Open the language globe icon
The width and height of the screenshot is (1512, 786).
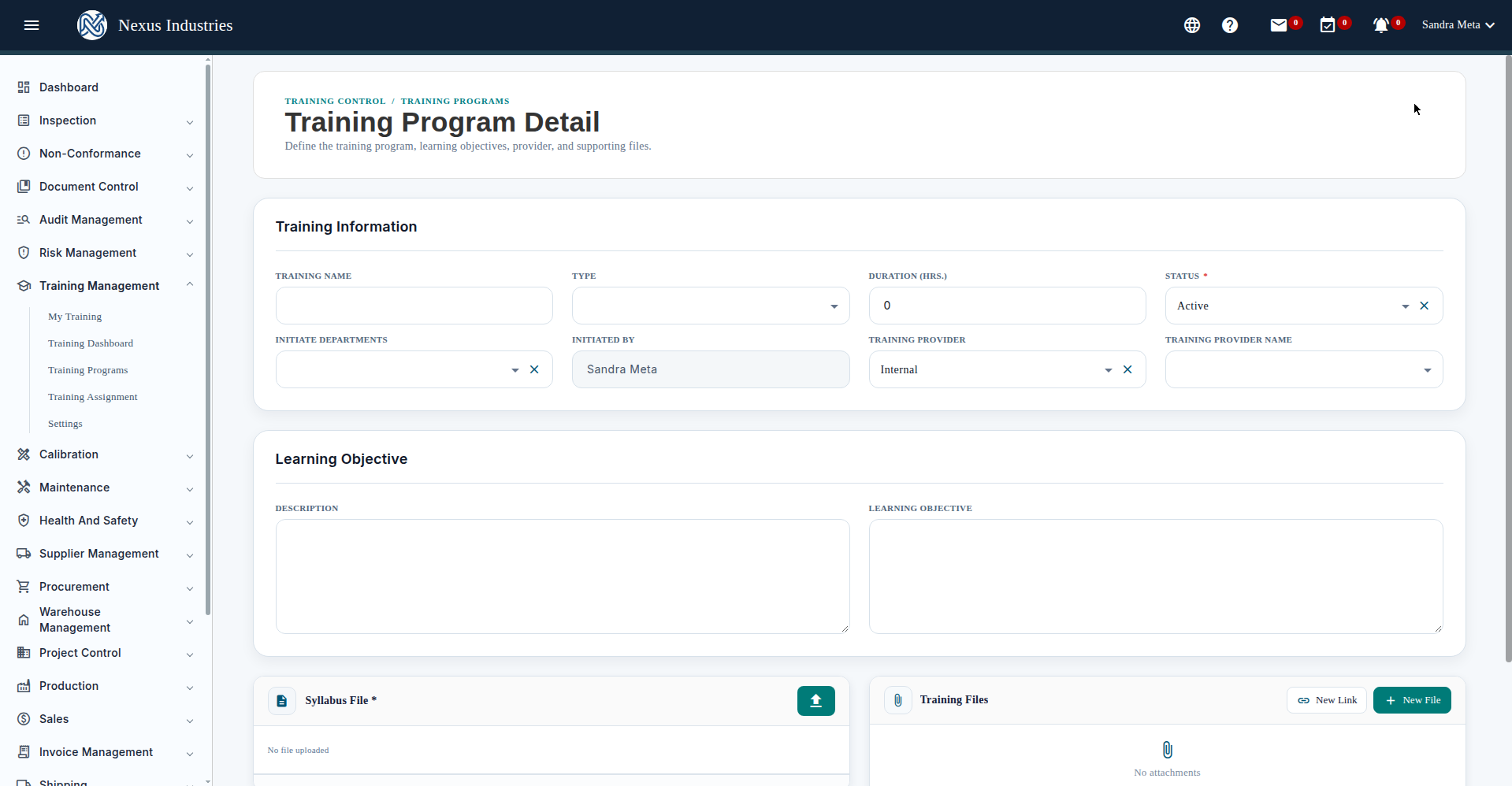(x=1192, y=25)
